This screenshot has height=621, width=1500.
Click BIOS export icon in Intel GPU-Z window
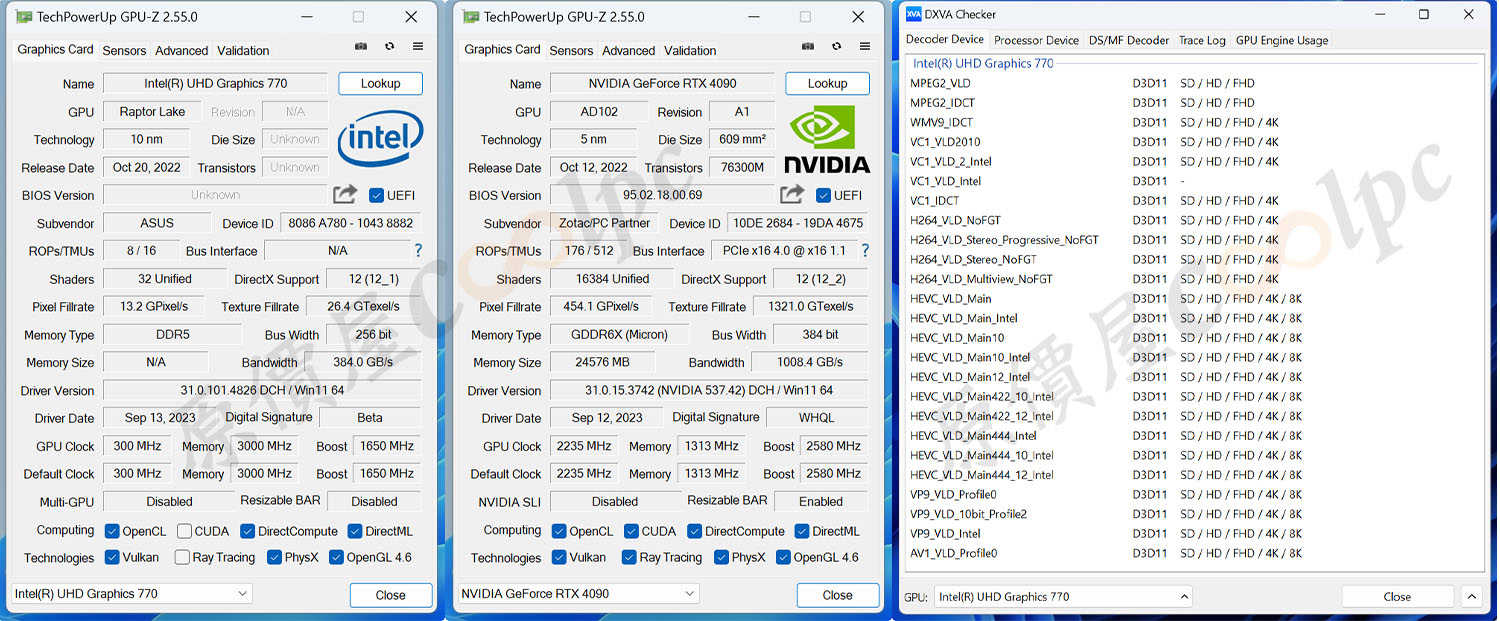345,195
